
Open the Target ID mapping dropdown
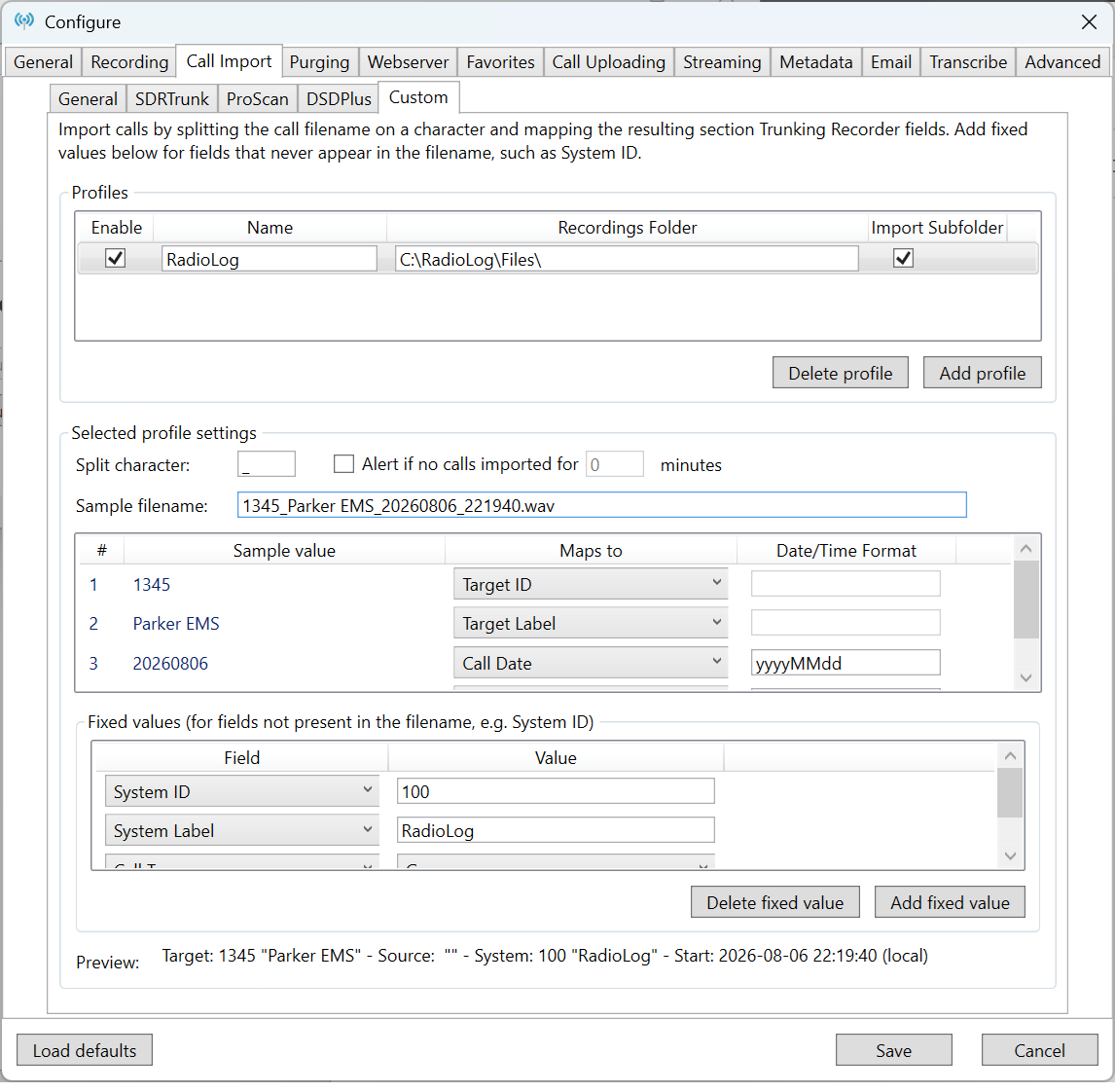591,584
